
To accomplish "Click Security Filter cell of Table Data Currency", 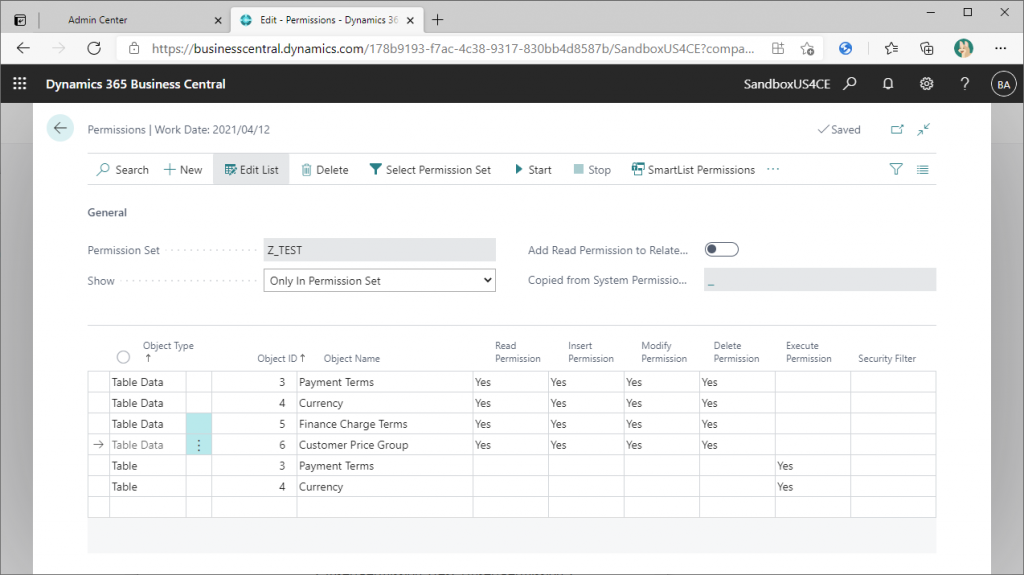I will pos(893,403).
